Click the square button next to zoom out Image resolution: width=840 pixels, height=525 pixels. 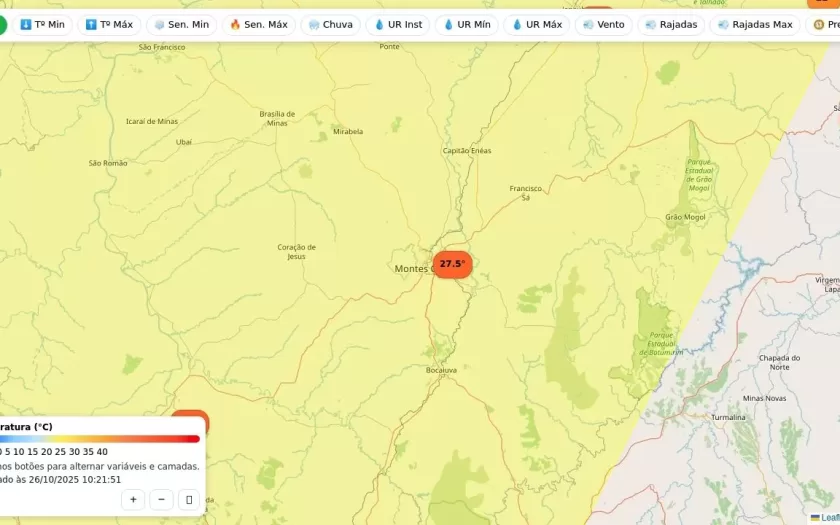tap(189, 500)
